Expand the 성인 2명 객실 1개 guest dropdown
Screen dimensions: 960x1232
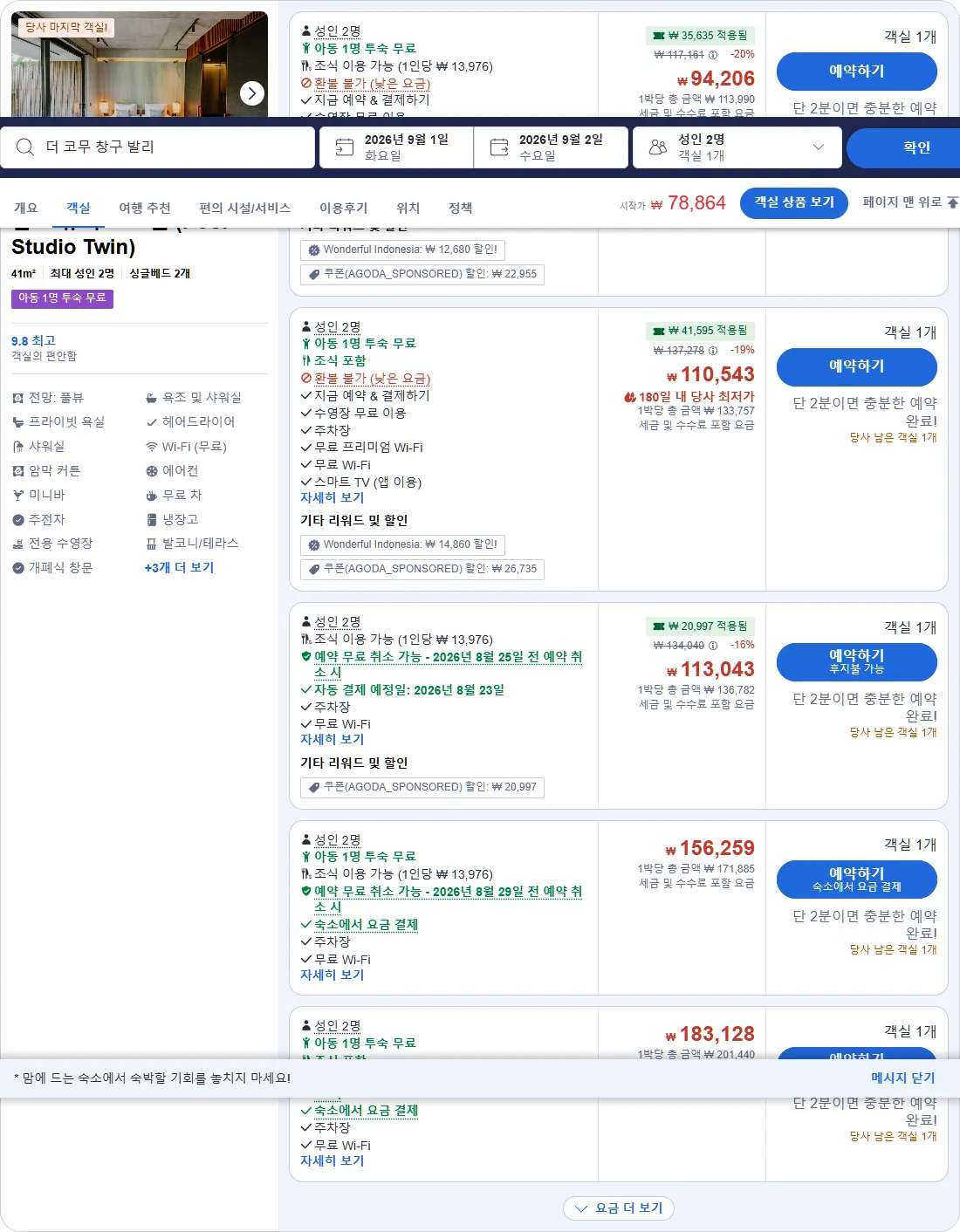point(737,147)
